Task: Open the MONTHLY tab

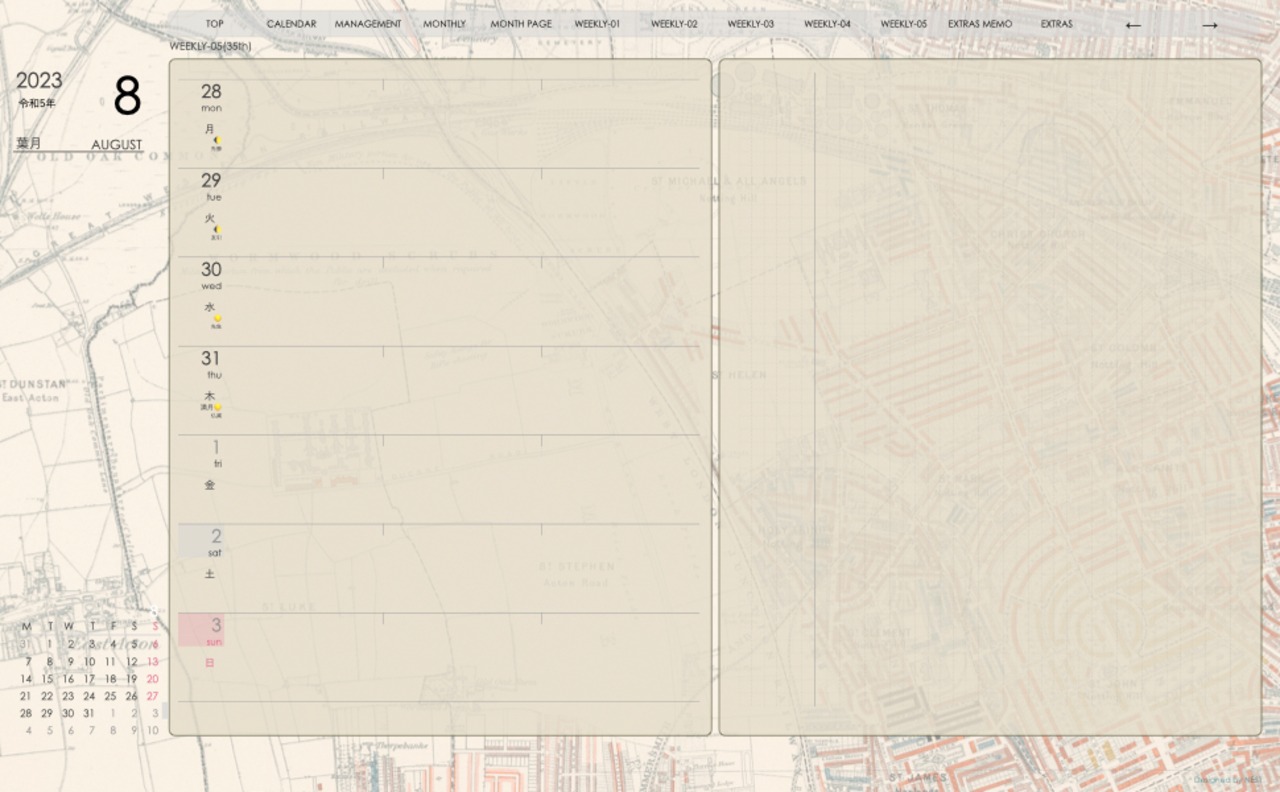Action: point(444,24)
